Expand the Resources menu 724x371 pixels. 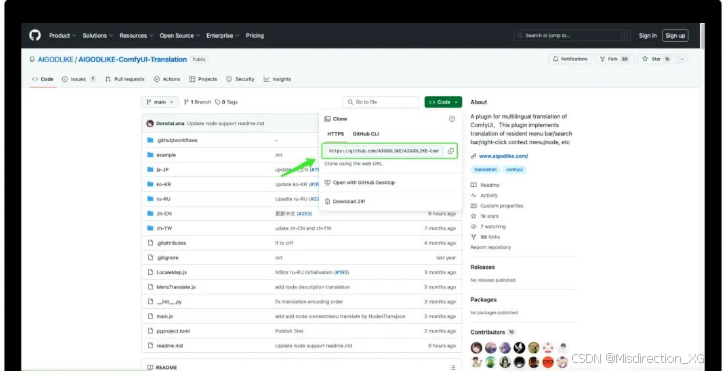[136, 36]
